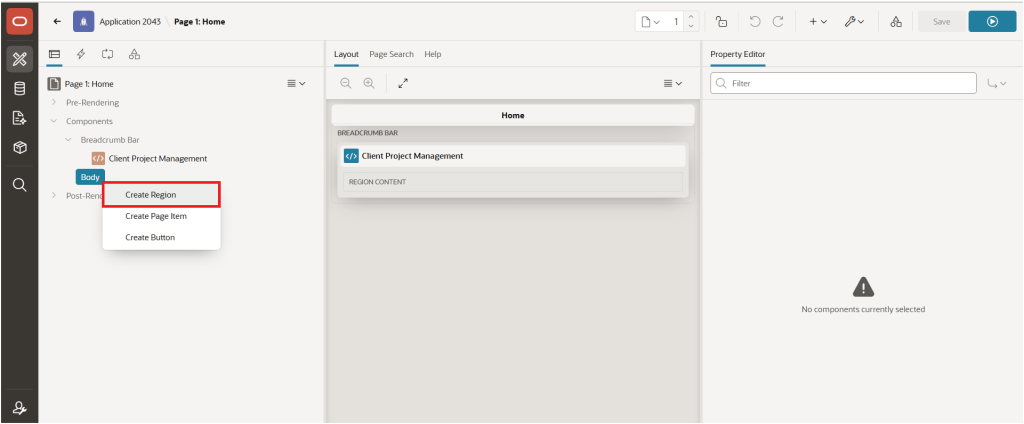Select the Layout tab
Image resolution: width=1024 pixels, height=424 pixels.
[x=346, y=54]
